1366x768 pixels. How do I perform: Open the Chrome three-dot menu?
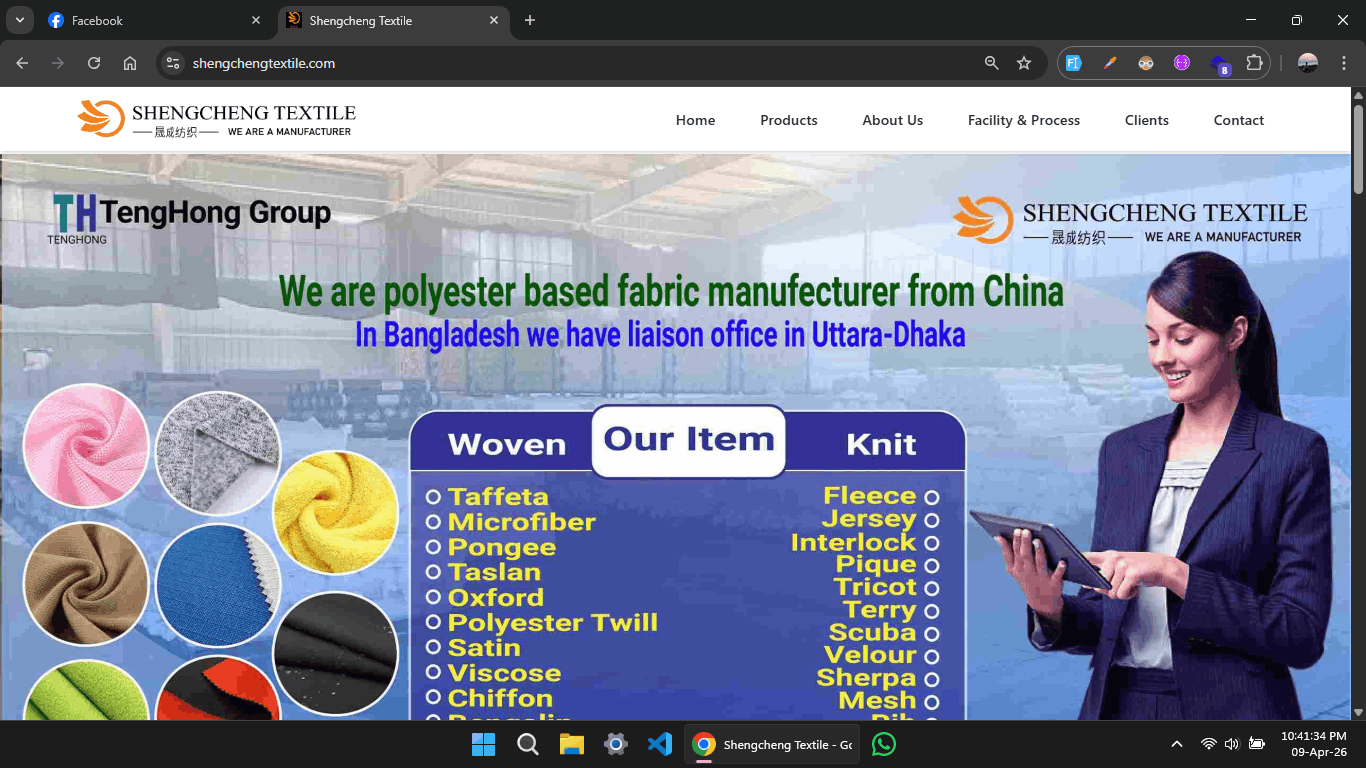(x=1343, y=63)
